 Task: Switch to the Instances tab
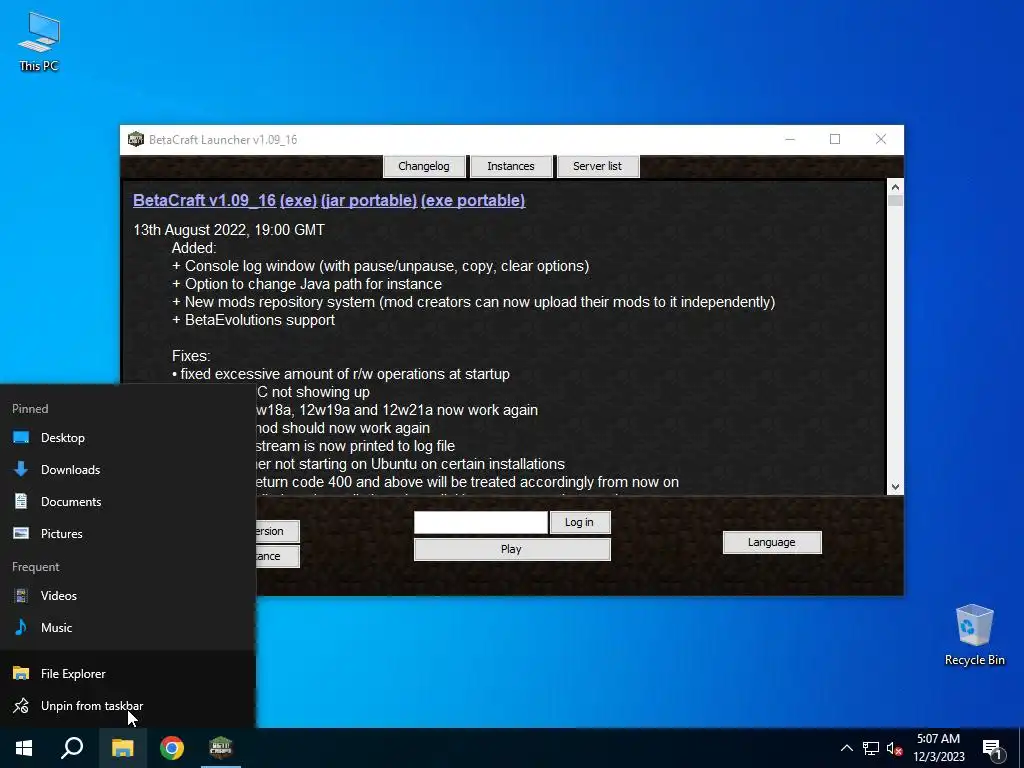[x=511, y=167]
